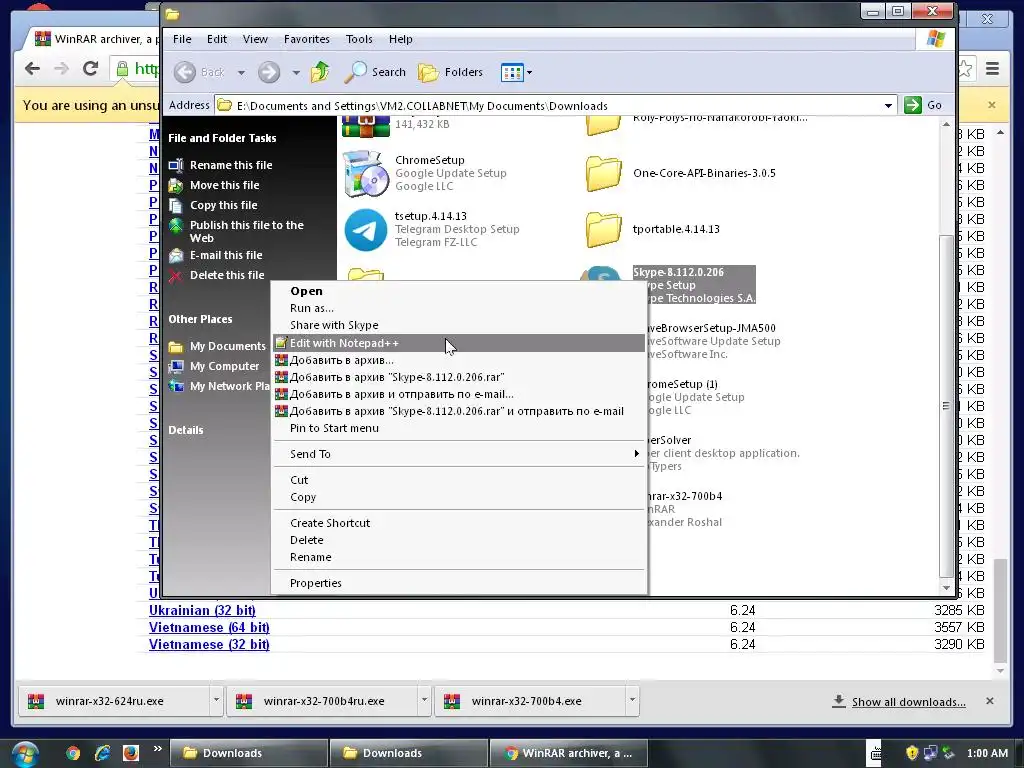
Task: Switch to the WinRAR archiver taskbar button
Action: pos(568,753)
